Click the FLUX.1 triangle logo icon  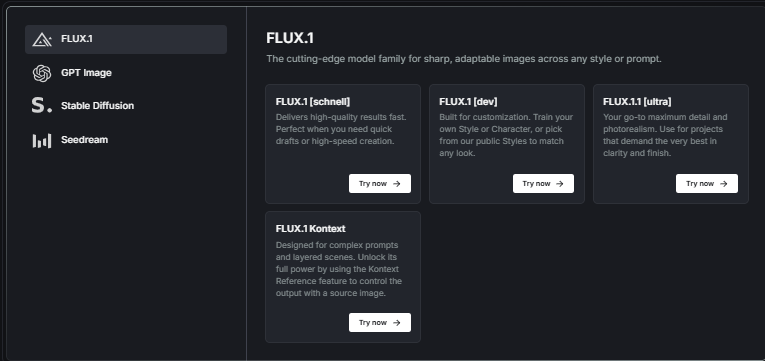pyautogui.click(x=42, y=40)
